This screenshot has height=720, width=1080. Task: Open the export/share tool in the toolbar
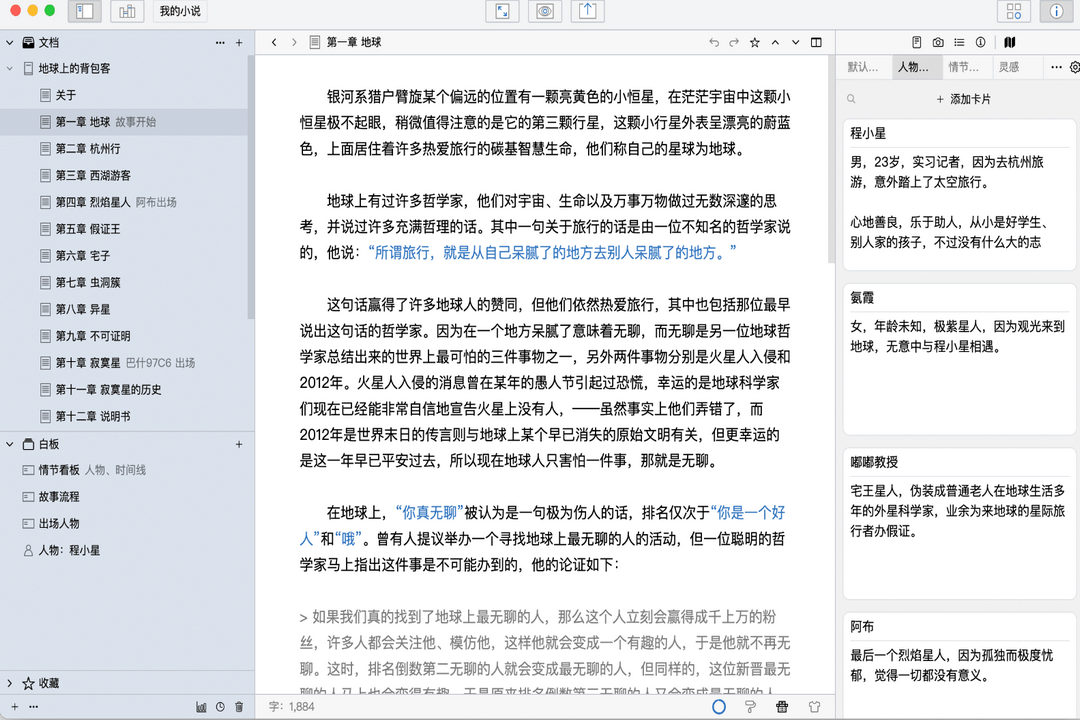tap(586, 11)
